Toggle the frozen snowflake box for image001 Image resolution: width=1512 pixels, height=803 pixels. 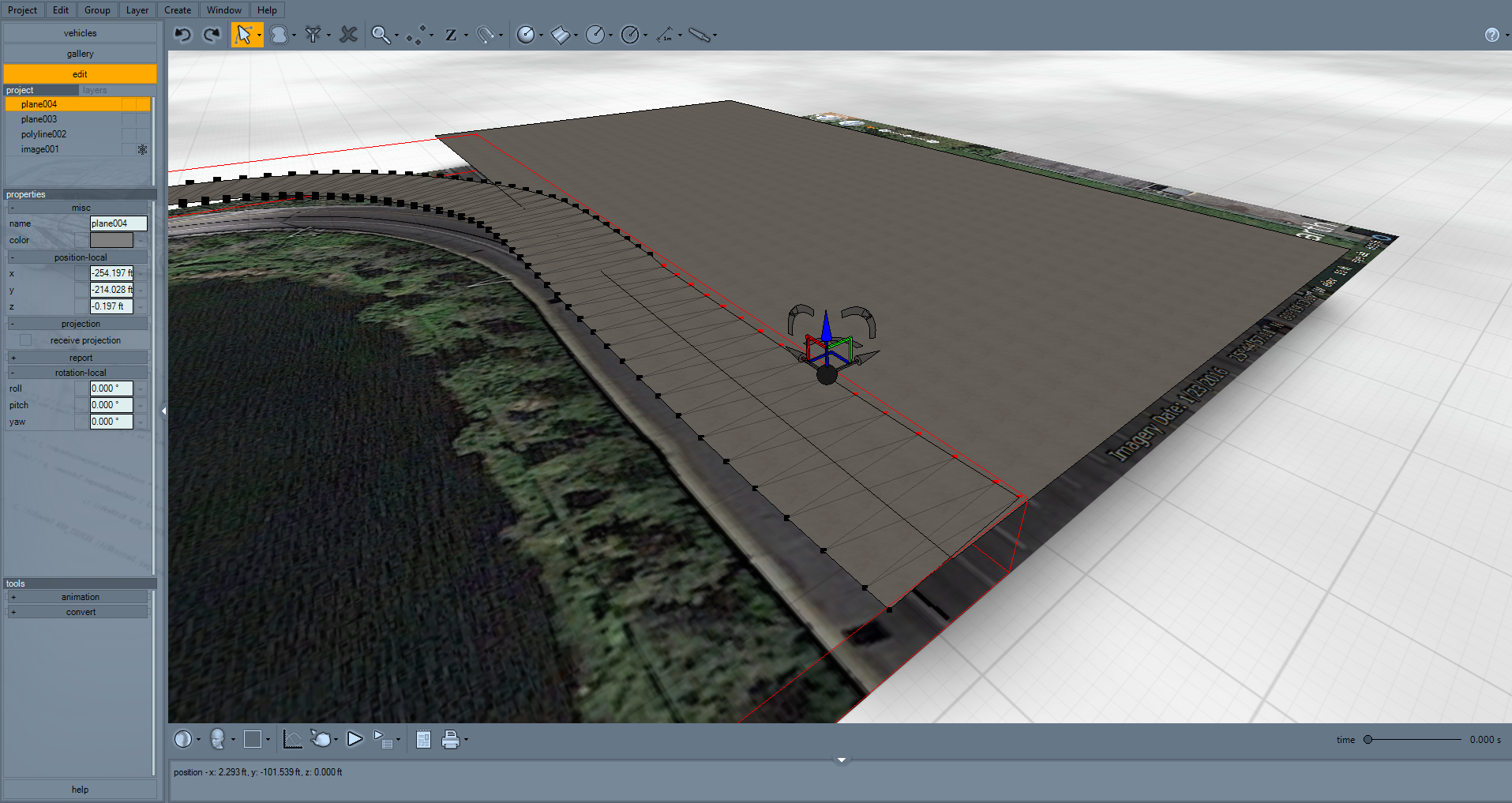pyautogui.click(x=142, y=149)
